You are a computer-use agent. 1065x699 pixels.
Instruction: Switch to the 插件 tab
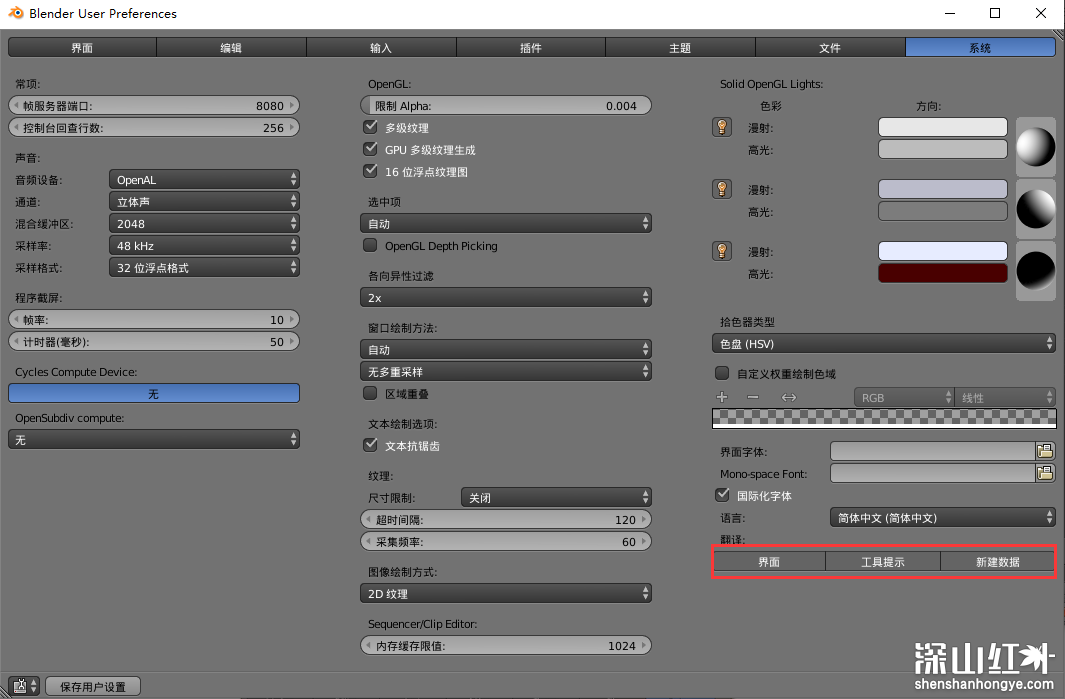click(531, 48)
